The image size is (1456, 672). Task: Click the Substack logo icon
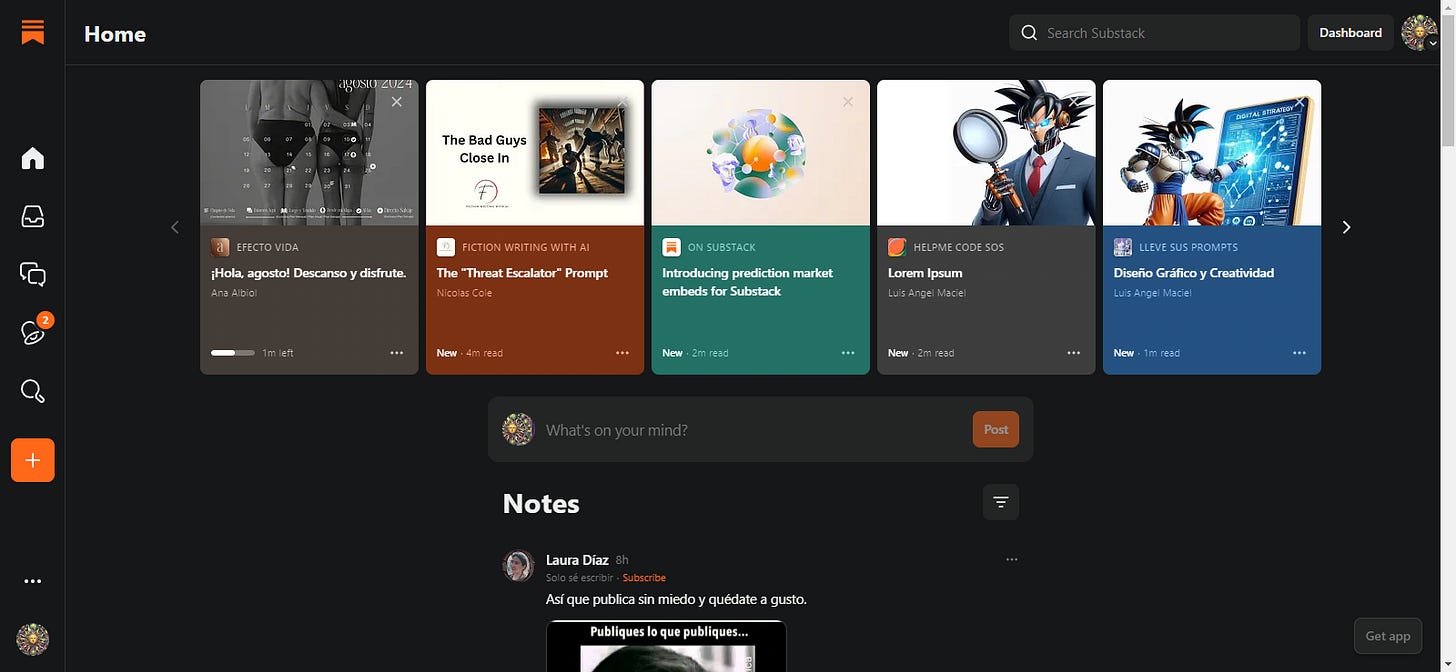pyautogui.click(x=33, y=32)
